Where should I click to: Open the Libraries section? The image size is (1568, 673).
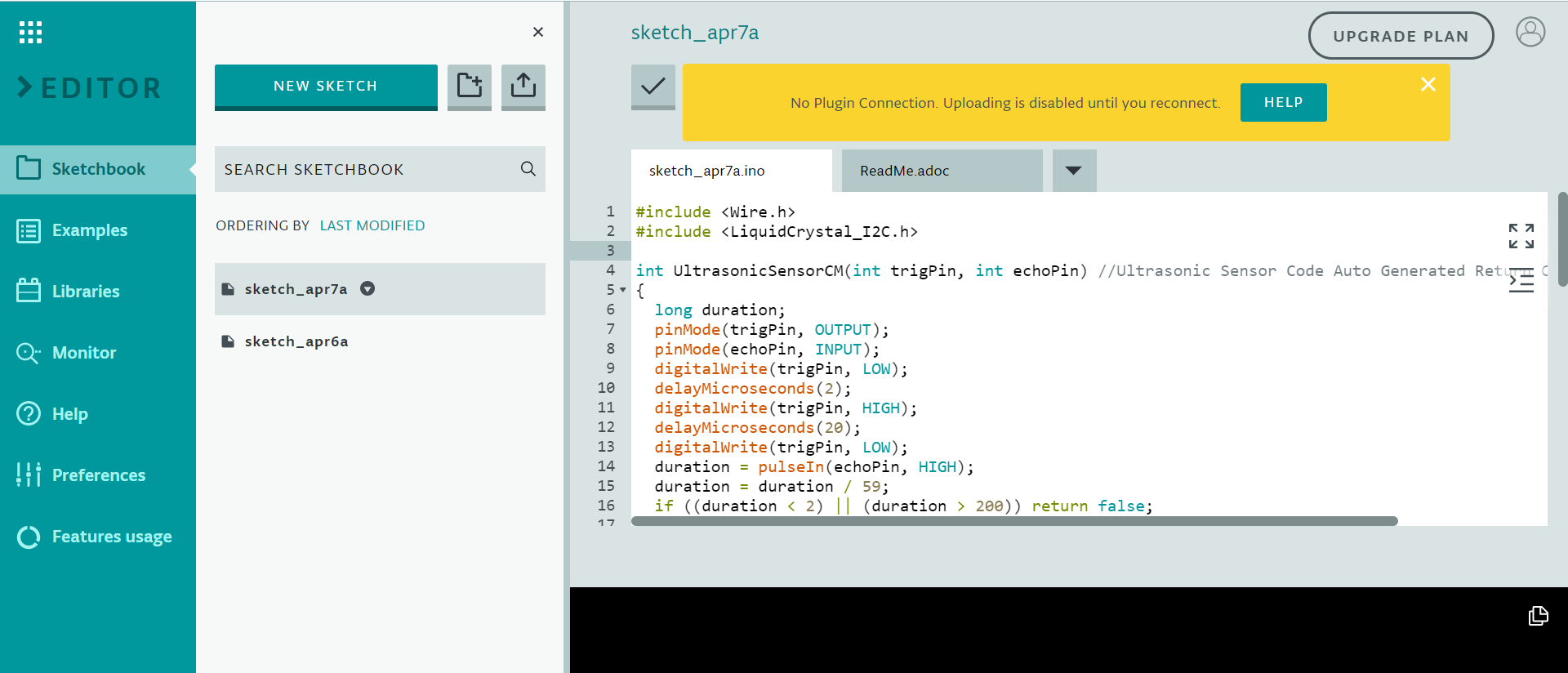coord(98,292)
